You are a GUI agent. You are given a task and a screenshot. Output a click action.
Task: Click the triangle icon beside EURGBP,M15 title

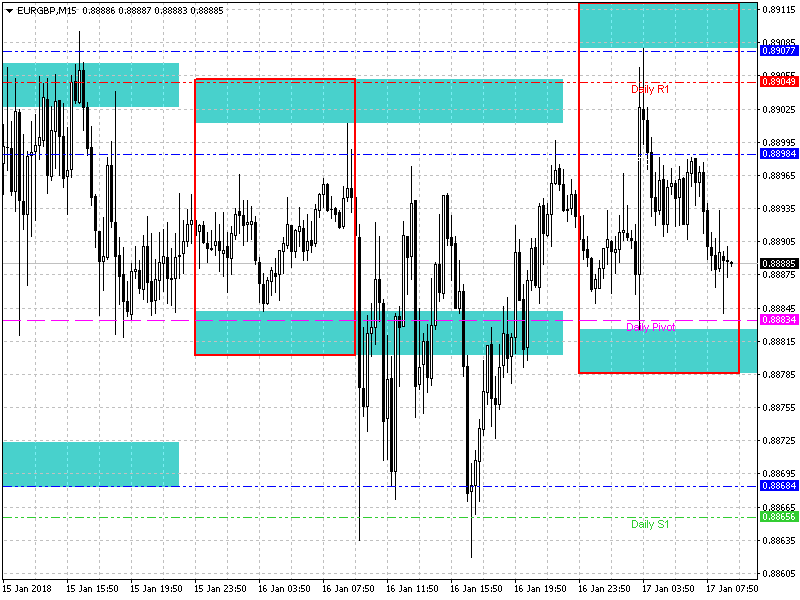(x=9, y=10)
